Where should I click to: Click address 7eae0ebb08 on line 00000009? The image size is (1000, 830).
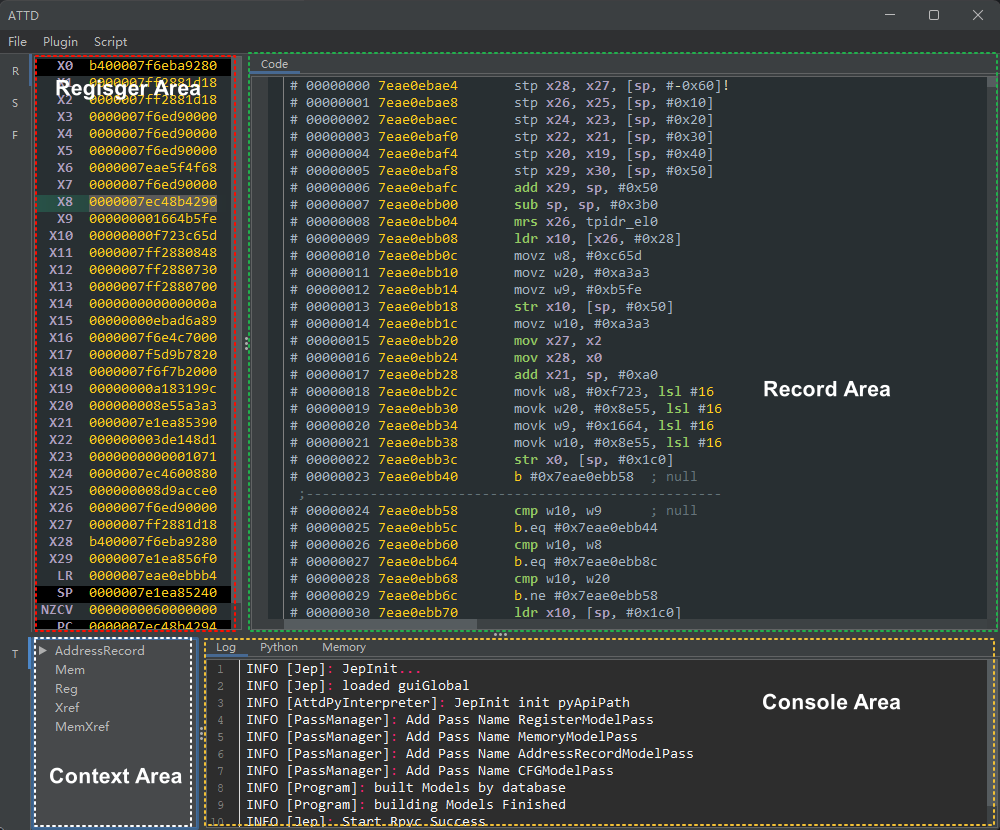click(x=418, y=239)
